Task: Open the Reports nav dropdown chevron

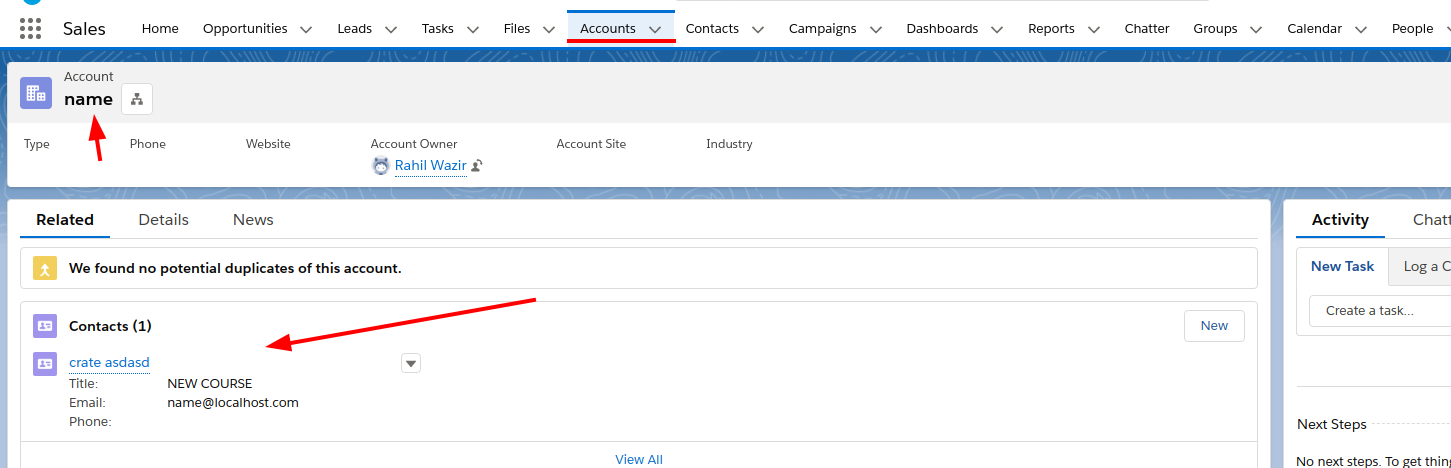Action: coord(1093,29)
